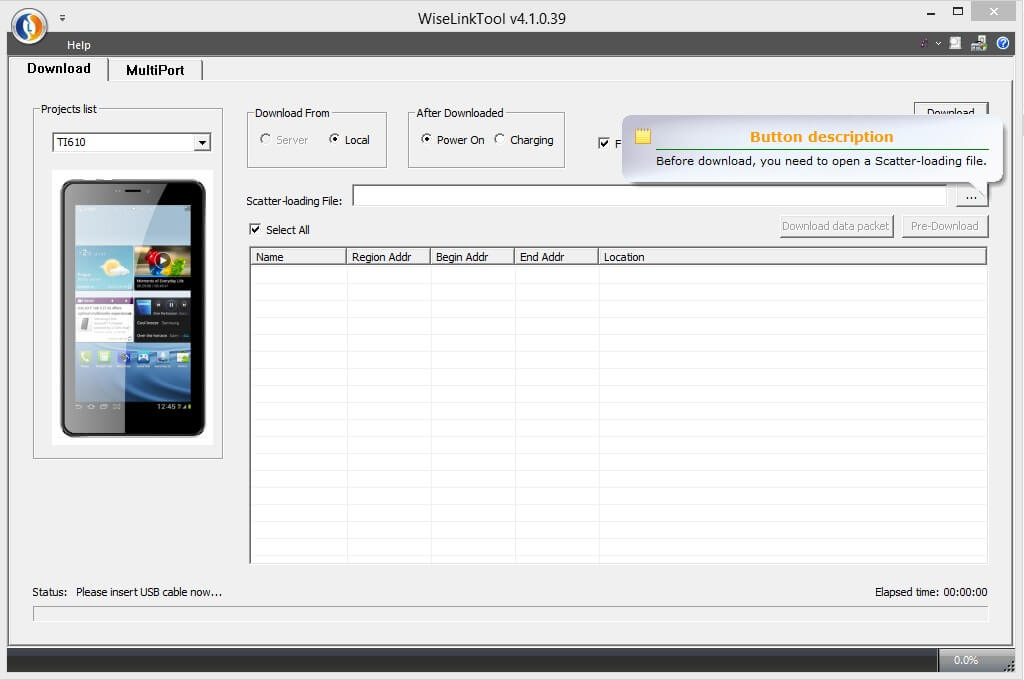Click the Pre-Download button
The height and width of the screenshot is (680, 1024).
pyautogui.click(x=944, y=226)
